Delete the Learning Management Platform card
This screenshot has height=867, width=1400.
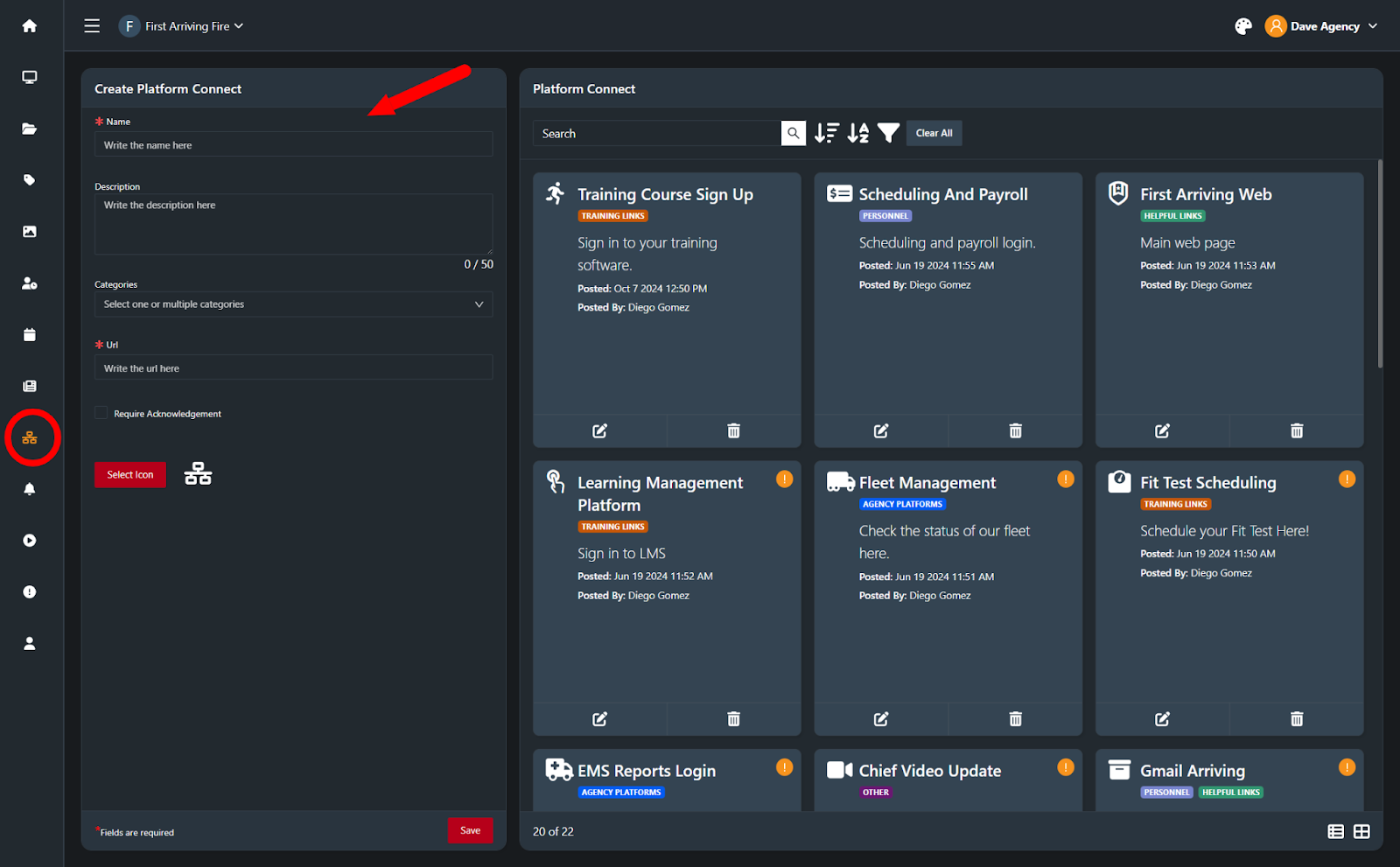click(x=733, y=719)
